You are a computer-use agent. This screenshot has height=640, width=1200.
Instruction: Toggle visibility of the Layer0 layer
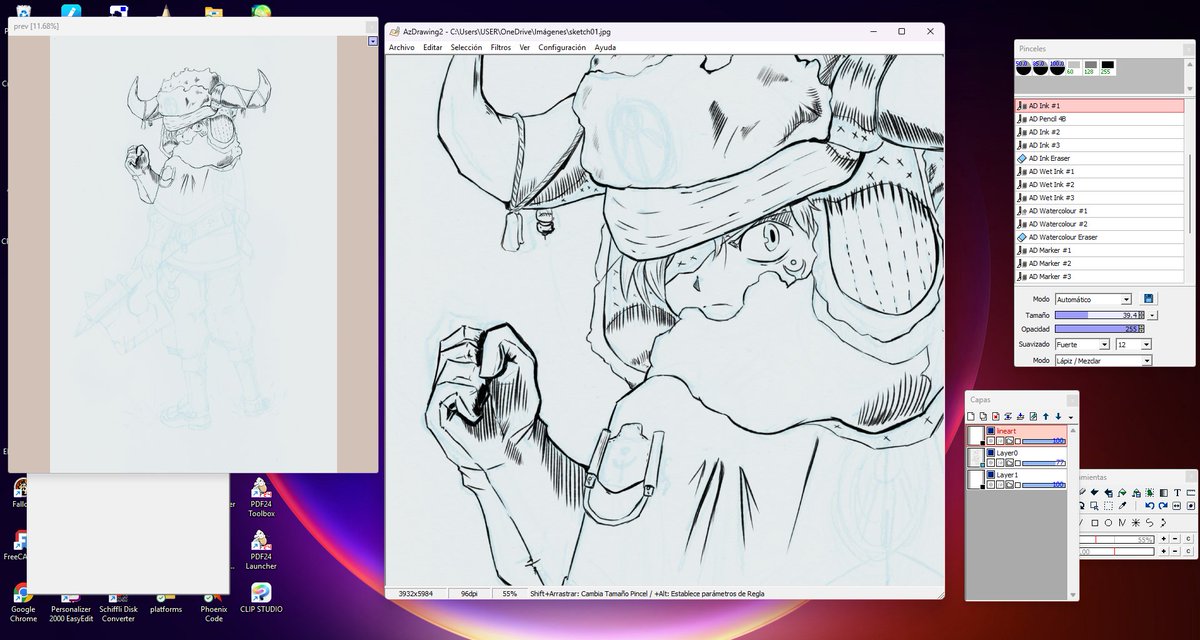pyautogui.click(x=991, y=453)
